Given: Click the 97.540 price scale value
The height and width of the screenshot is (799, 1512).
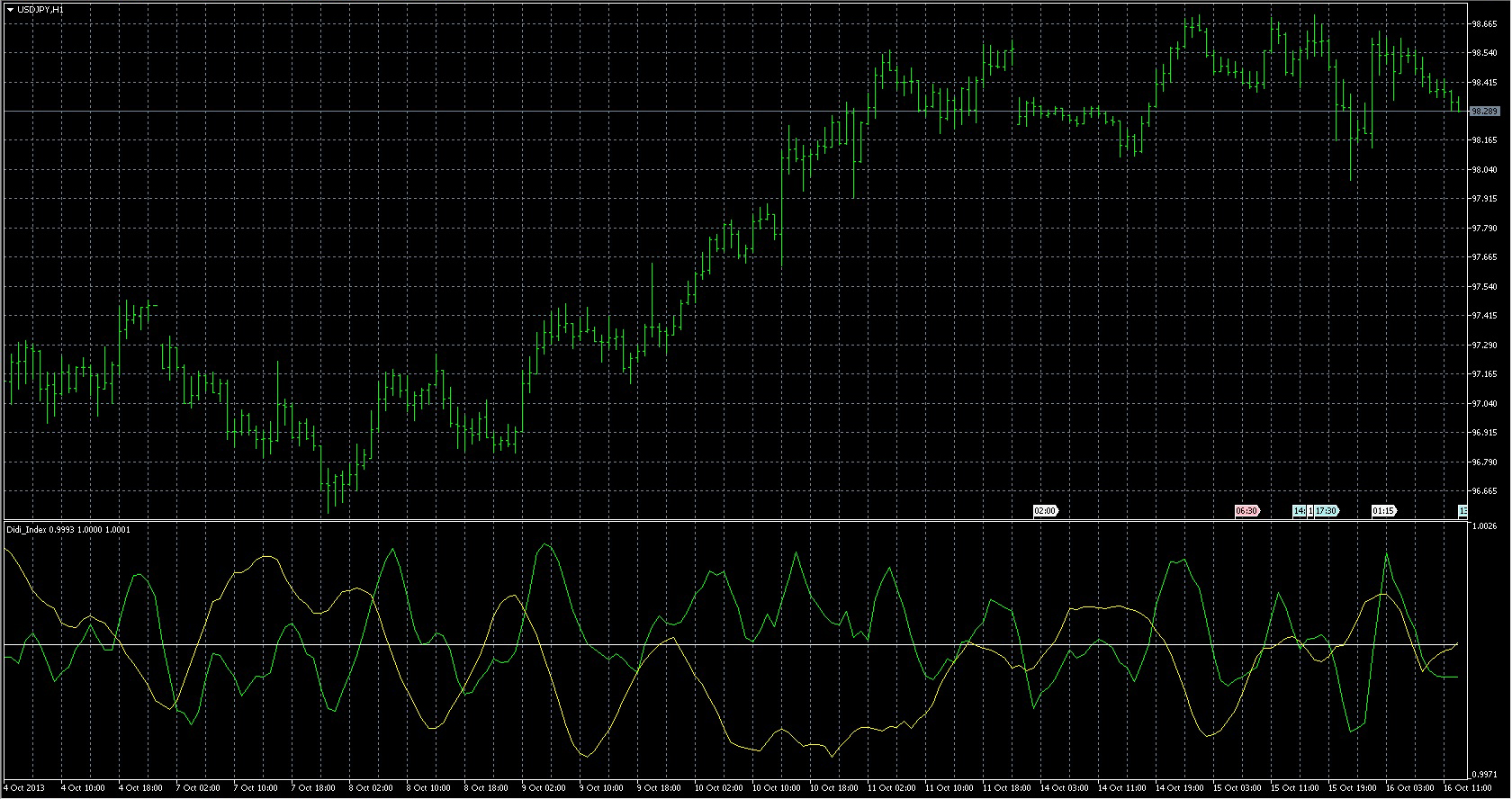Looking at the screenshot, I should click(x=1484, y=287).
